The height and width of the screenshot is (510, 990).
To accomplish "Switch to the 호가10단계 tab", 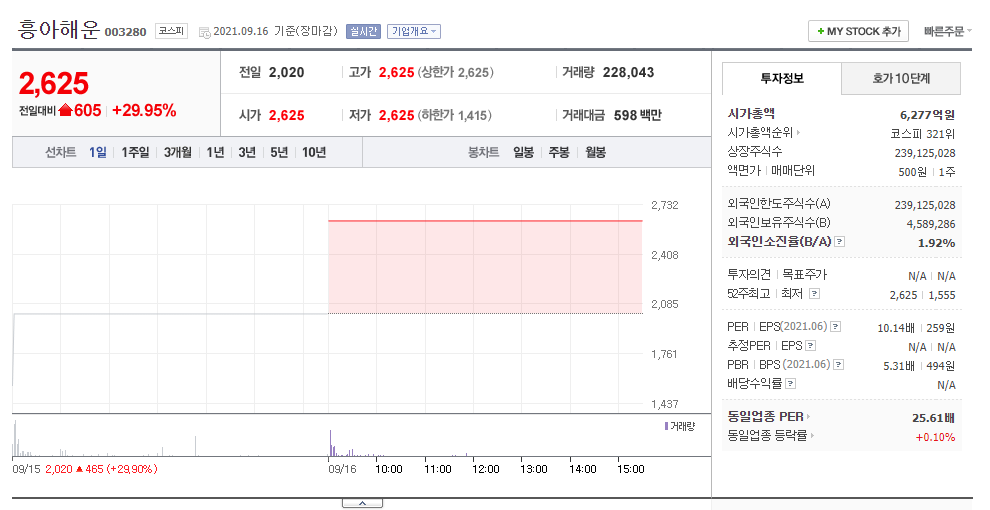I will [x=901, y=78].
